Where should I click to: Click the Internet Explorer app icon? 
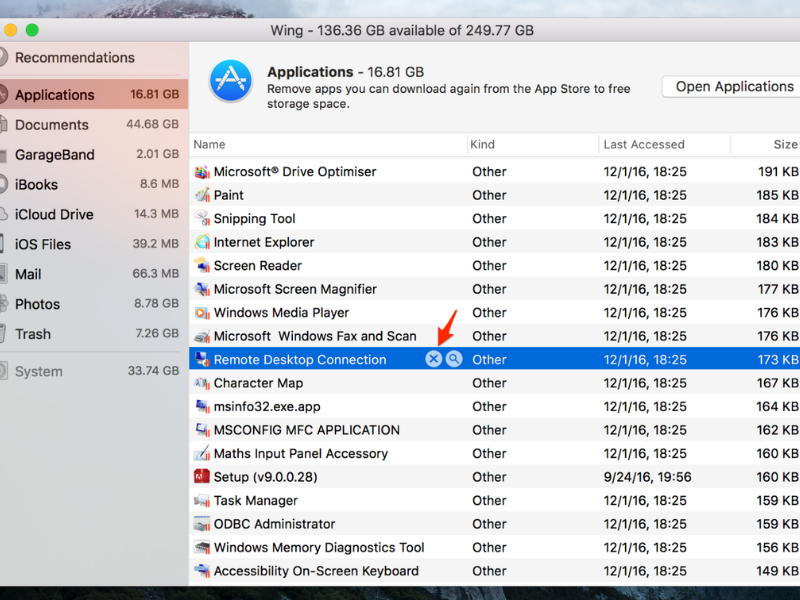click(x=202, y=242)
